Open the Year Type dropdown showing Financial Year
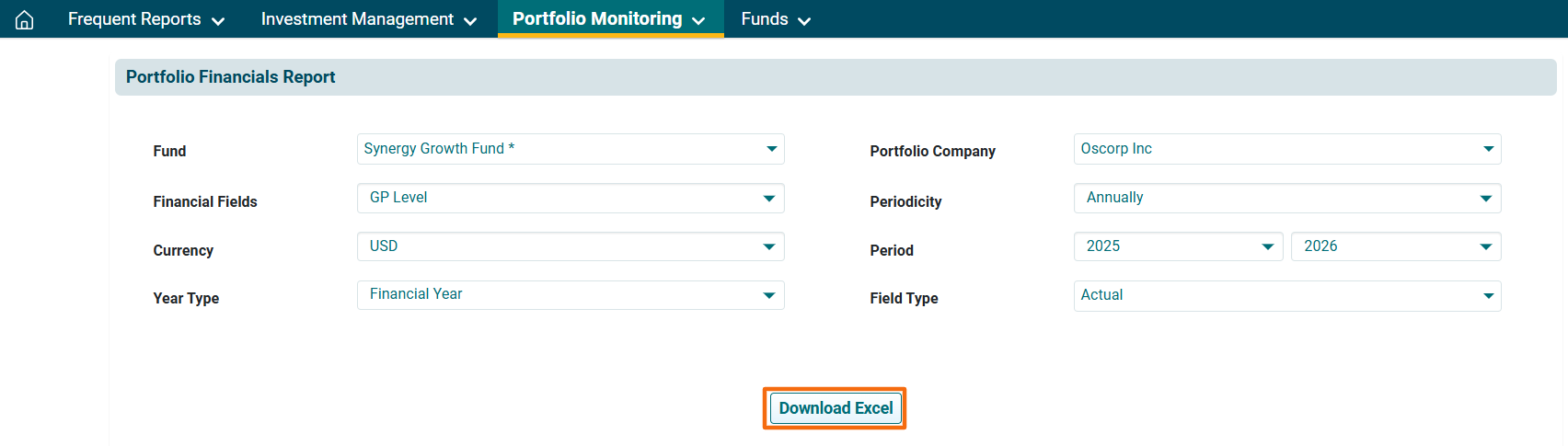Viewport: 1568px width, 446px height. [571, 295]
